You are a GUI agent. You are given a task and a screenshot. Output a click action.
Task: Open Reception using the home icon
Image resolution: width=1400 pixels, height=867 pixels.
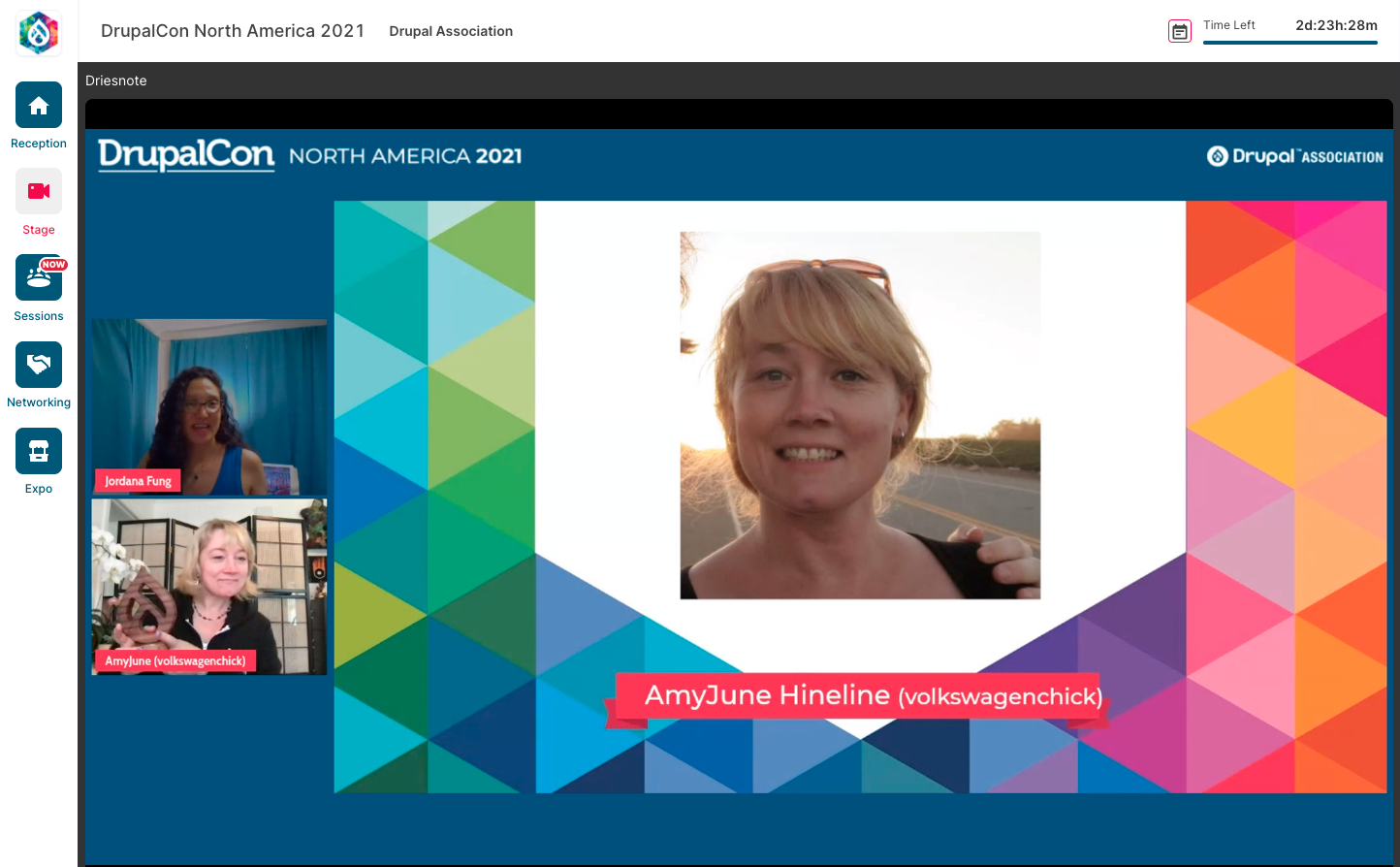38,104
